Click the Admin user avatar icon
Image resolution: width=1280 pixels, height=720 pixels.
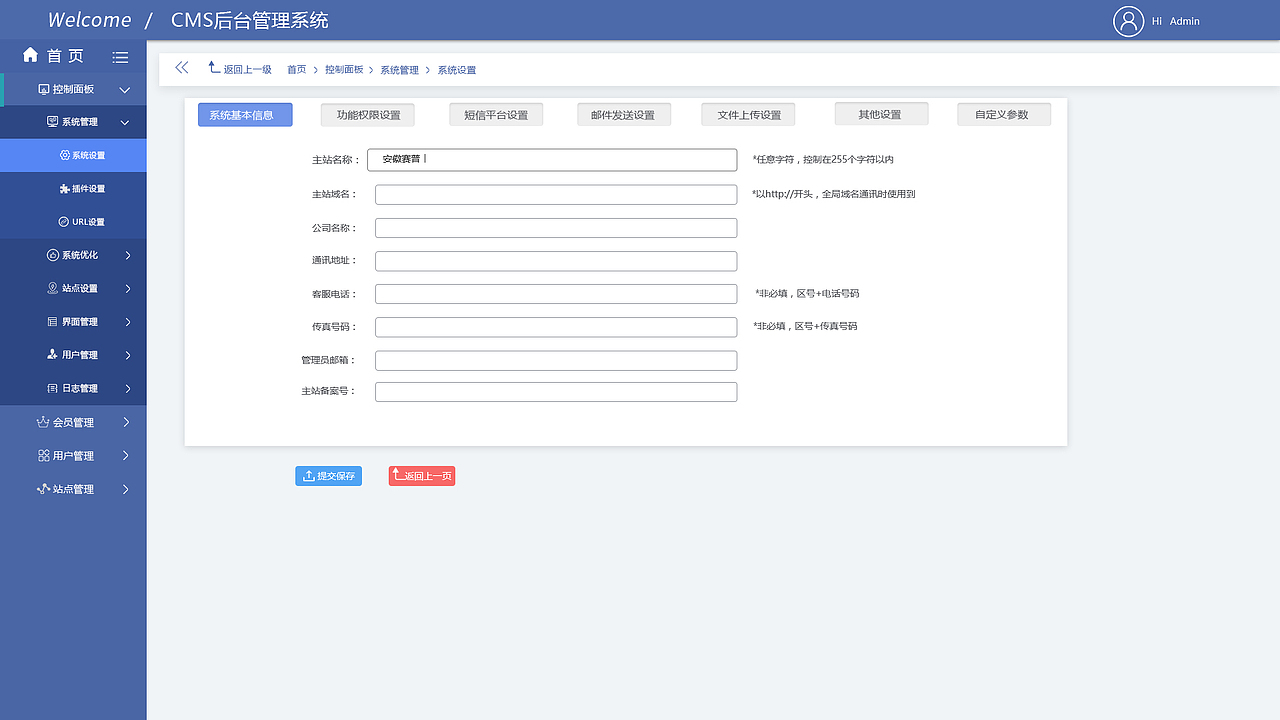click(1128, 21)
